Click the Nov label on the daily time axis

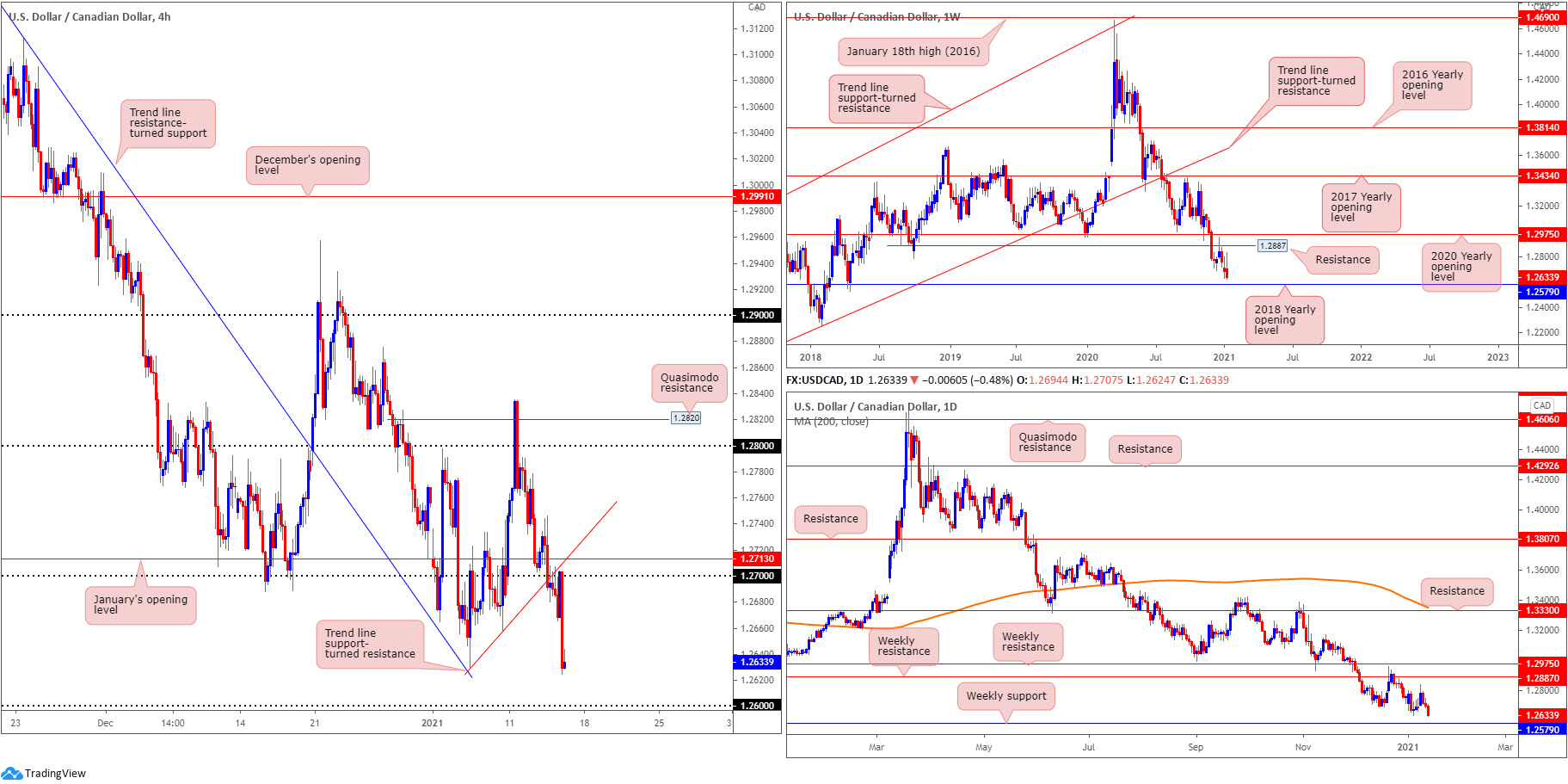click(1303, 747)
